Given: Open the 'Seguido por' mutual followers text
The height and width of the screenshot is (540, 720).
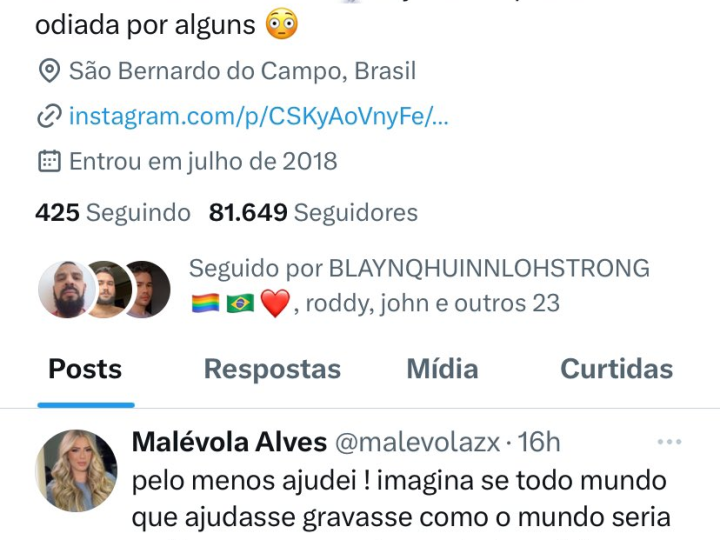Looking at the screenshot, I should coord(420,286).
